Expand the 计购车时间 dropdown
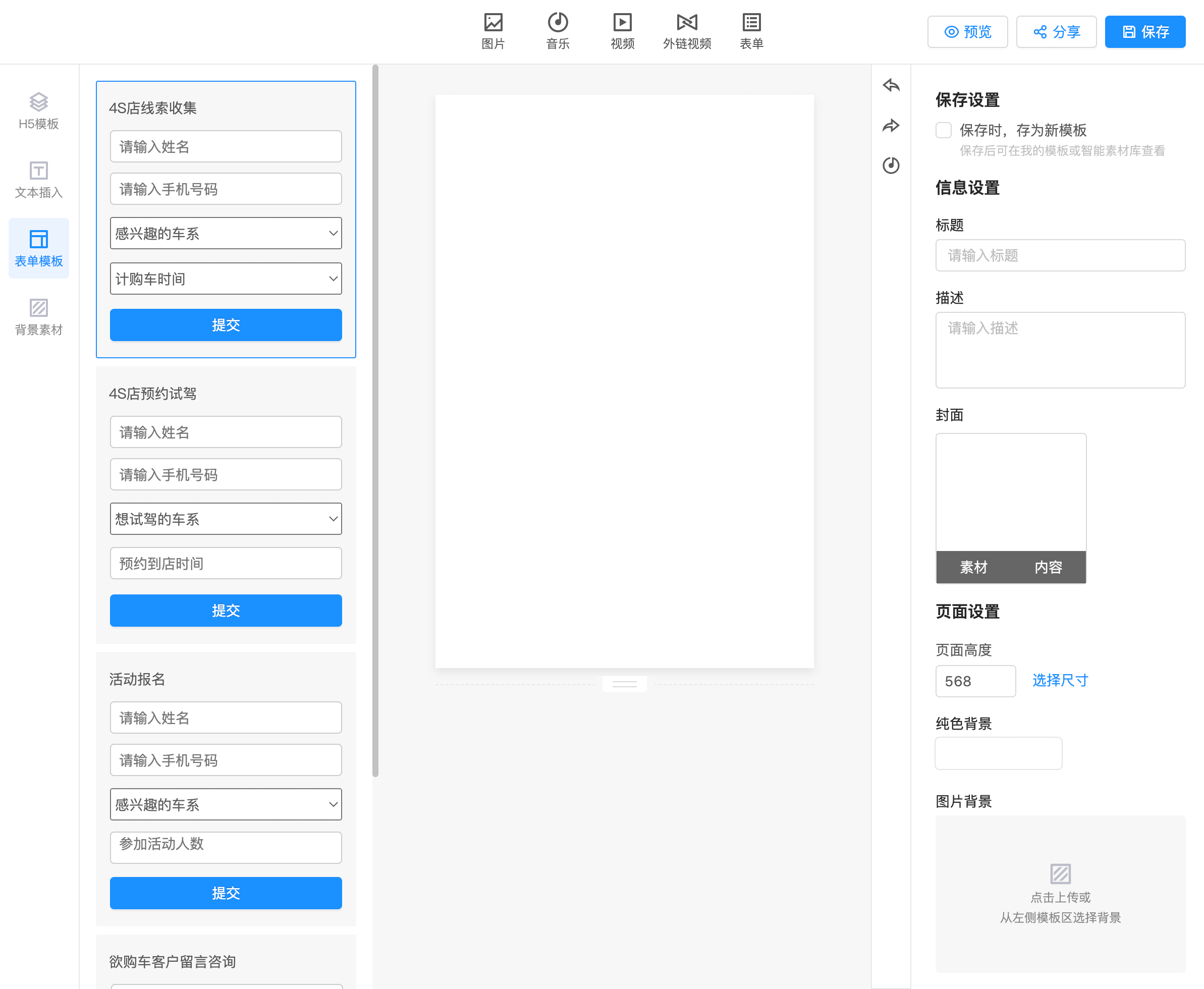This screenshot has width=1204, height=989. (x=226, y=279)
